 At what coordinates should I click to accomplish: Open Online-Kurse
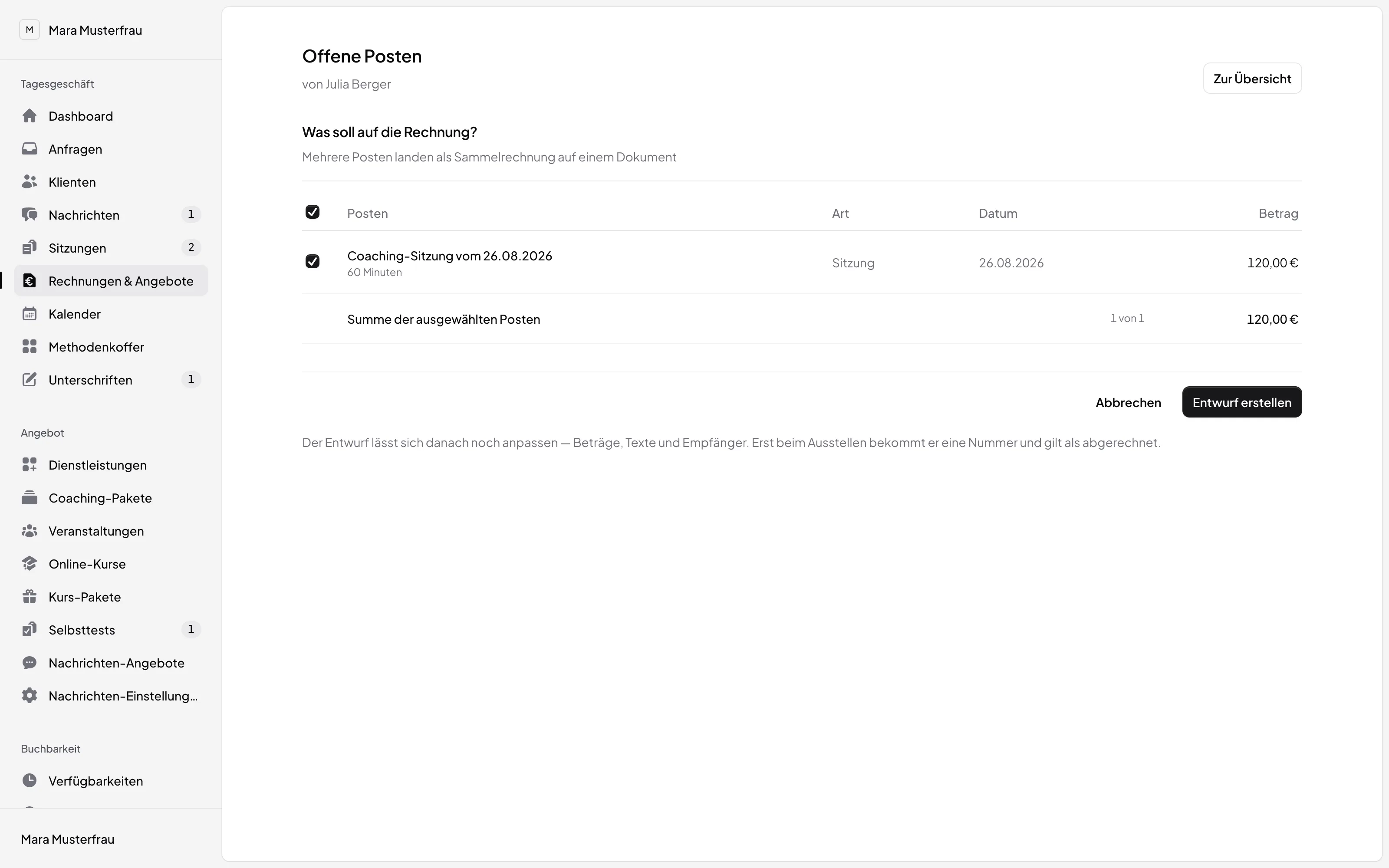111,564
